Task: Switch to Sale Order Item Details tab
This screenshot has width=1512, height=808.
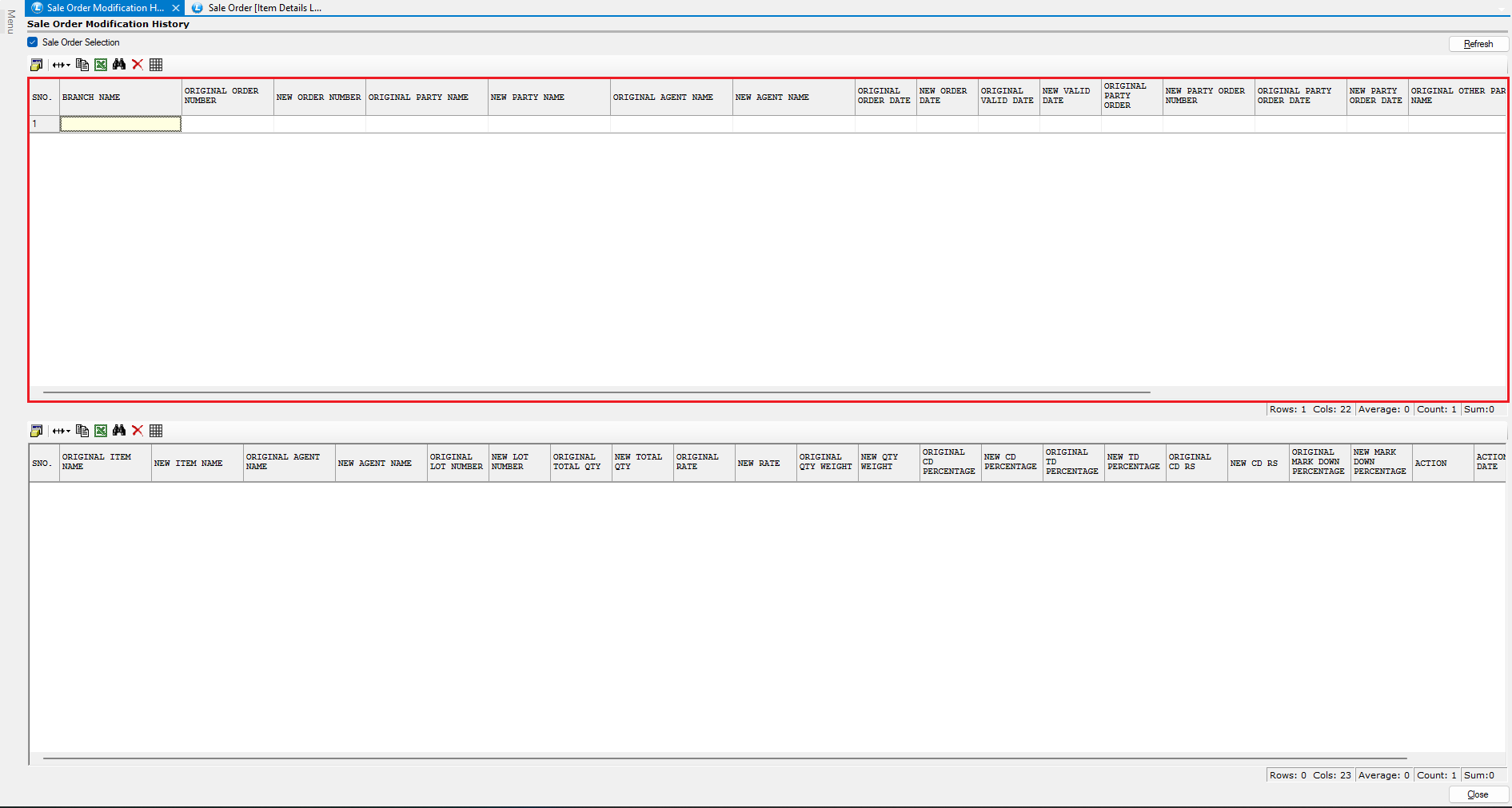Action: click(264, 8)
